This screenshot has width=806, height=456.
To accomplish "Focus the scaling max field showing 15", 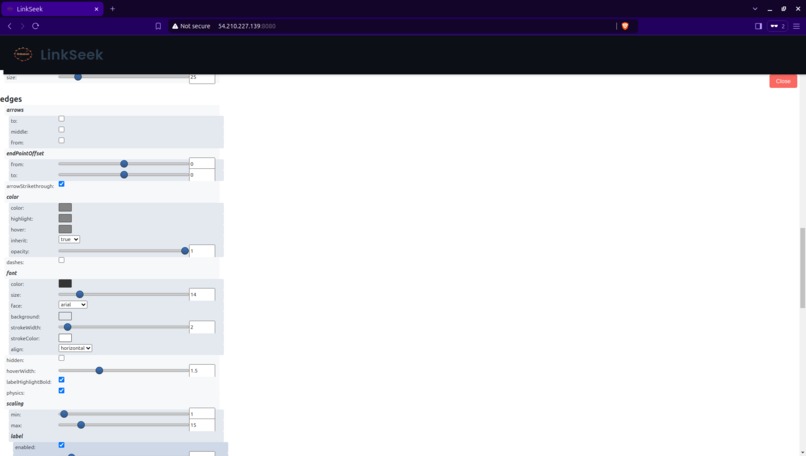I will point(202,425).
